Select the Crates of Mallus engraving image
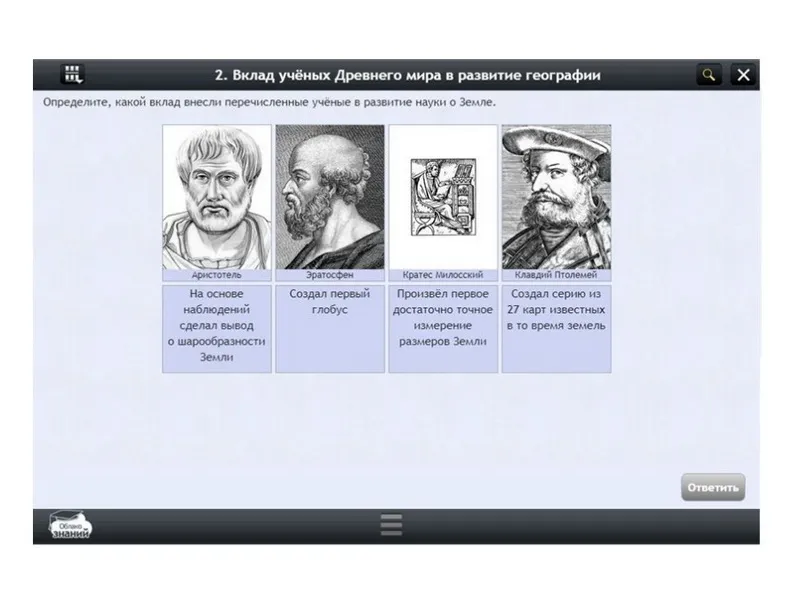 [443, 197]
